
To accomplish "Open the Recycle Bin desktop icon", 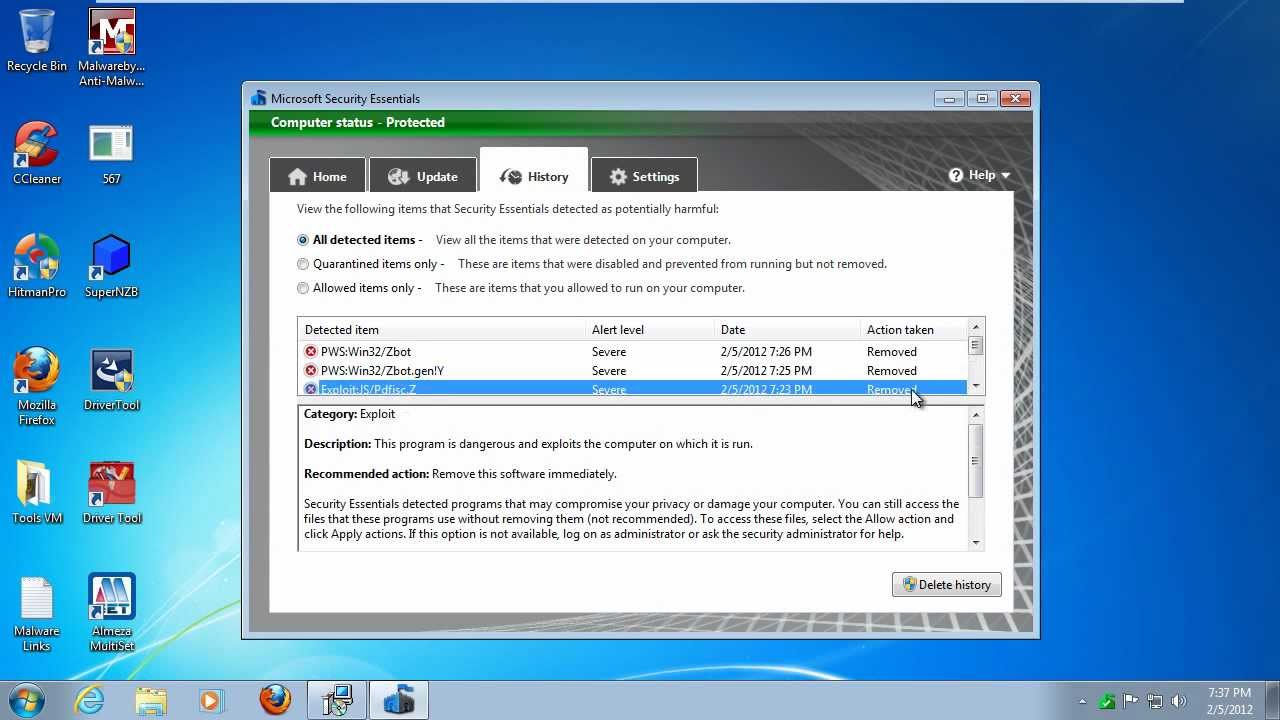I will tap(37, 41).
